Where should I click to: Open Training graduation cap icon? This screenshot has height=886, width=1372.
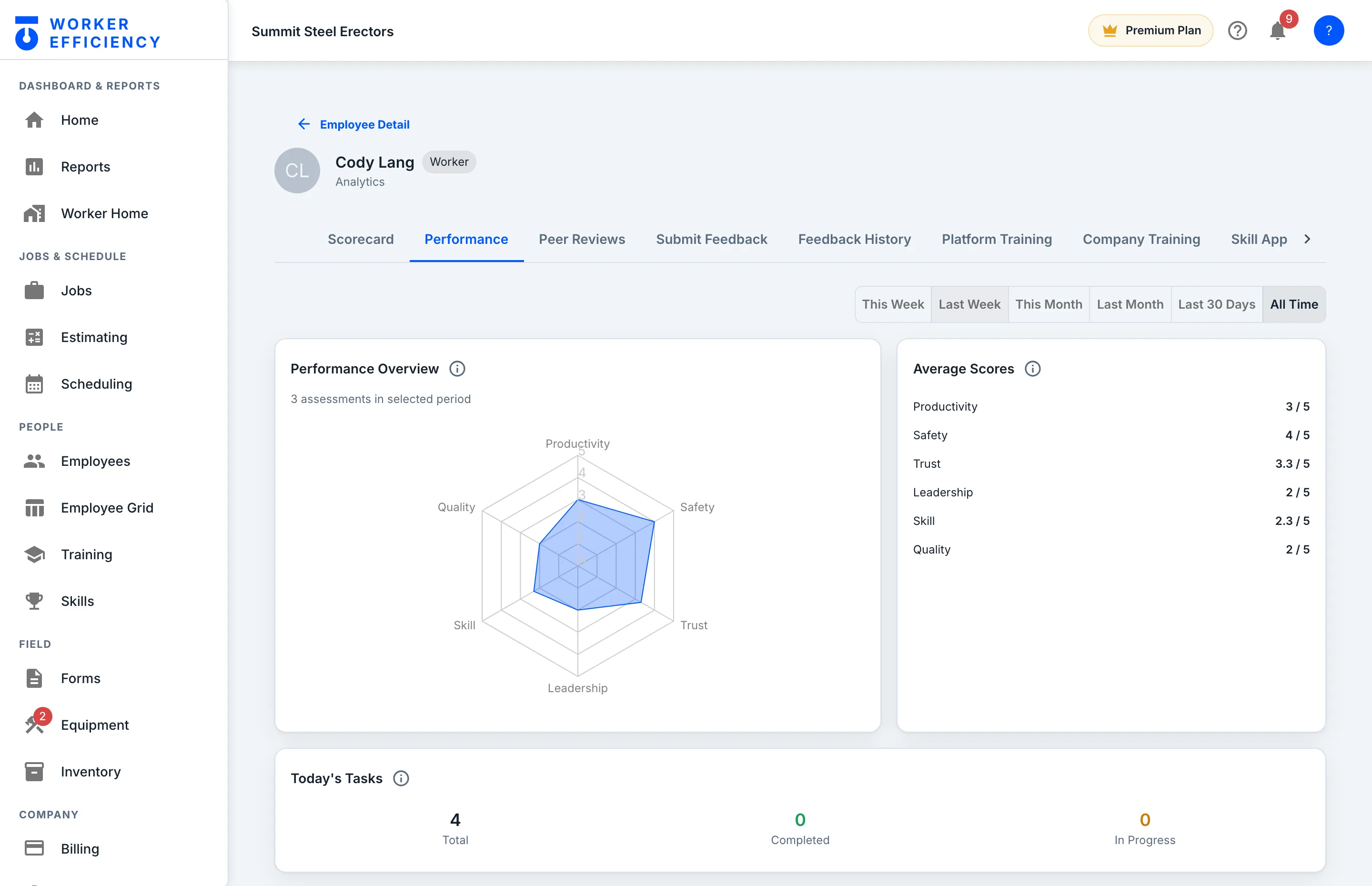click(34, 554)
